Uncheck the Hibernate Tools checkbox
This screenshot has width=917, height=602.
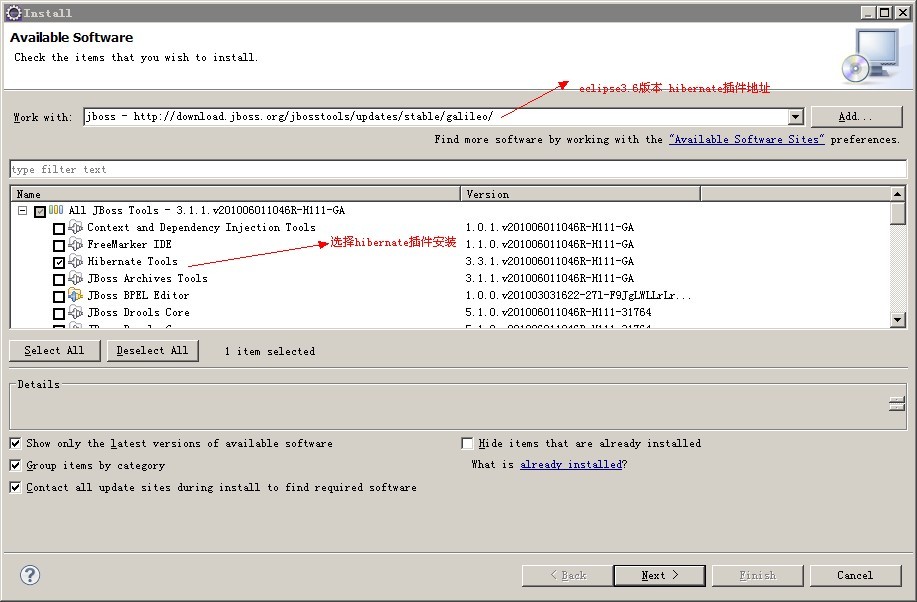[x=58, y=261]
